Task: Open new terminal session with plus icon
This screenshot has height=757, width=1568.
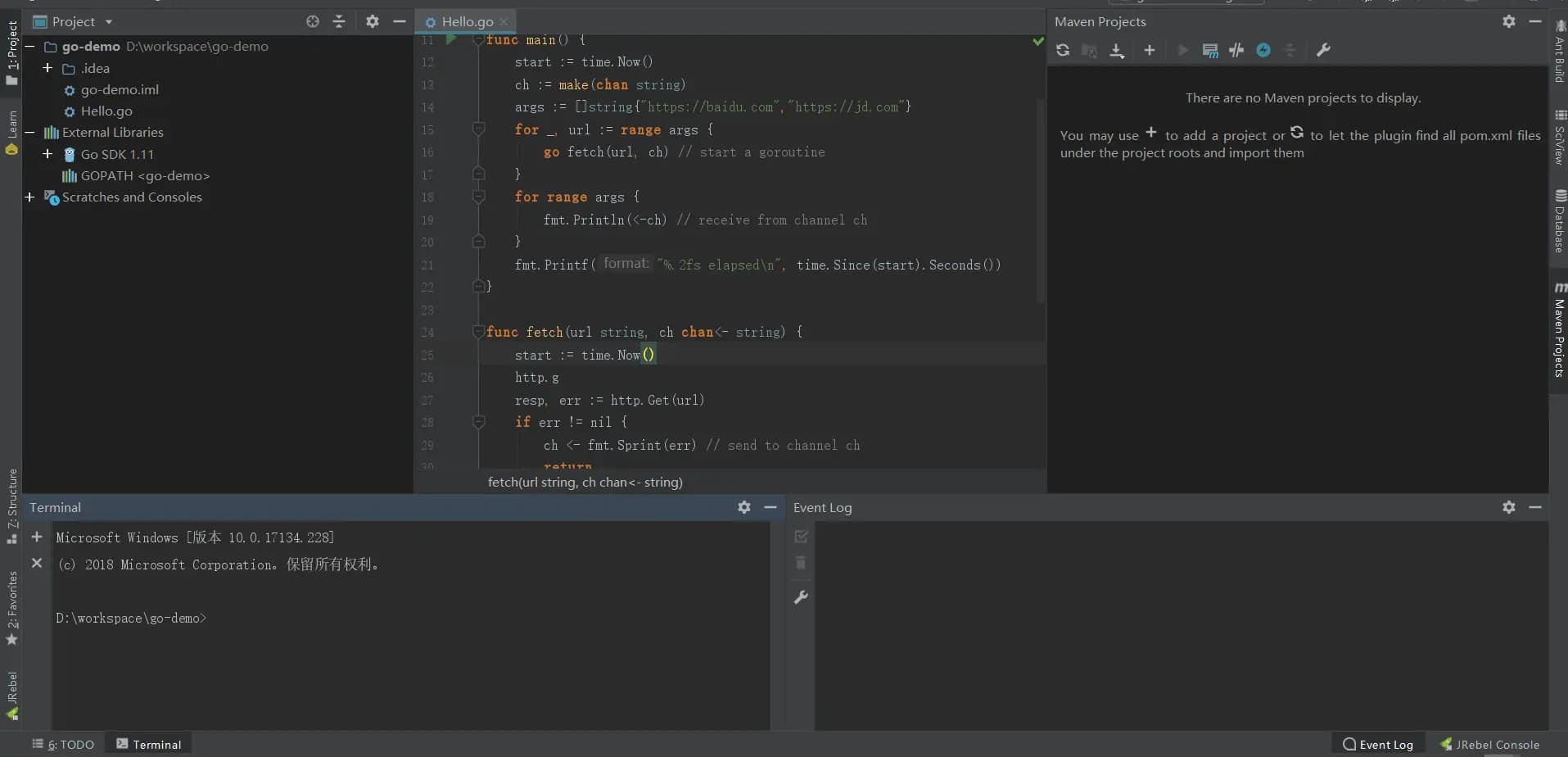Action: tap(37, 537)
